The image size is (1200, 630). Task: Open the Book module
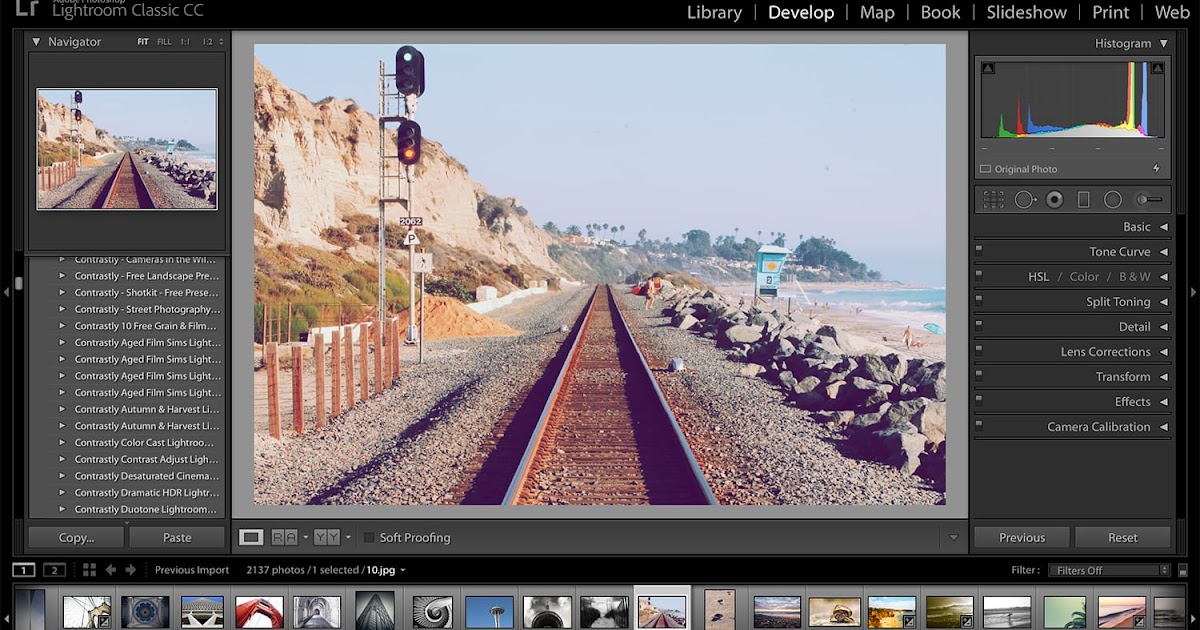[x=940, y=12]
